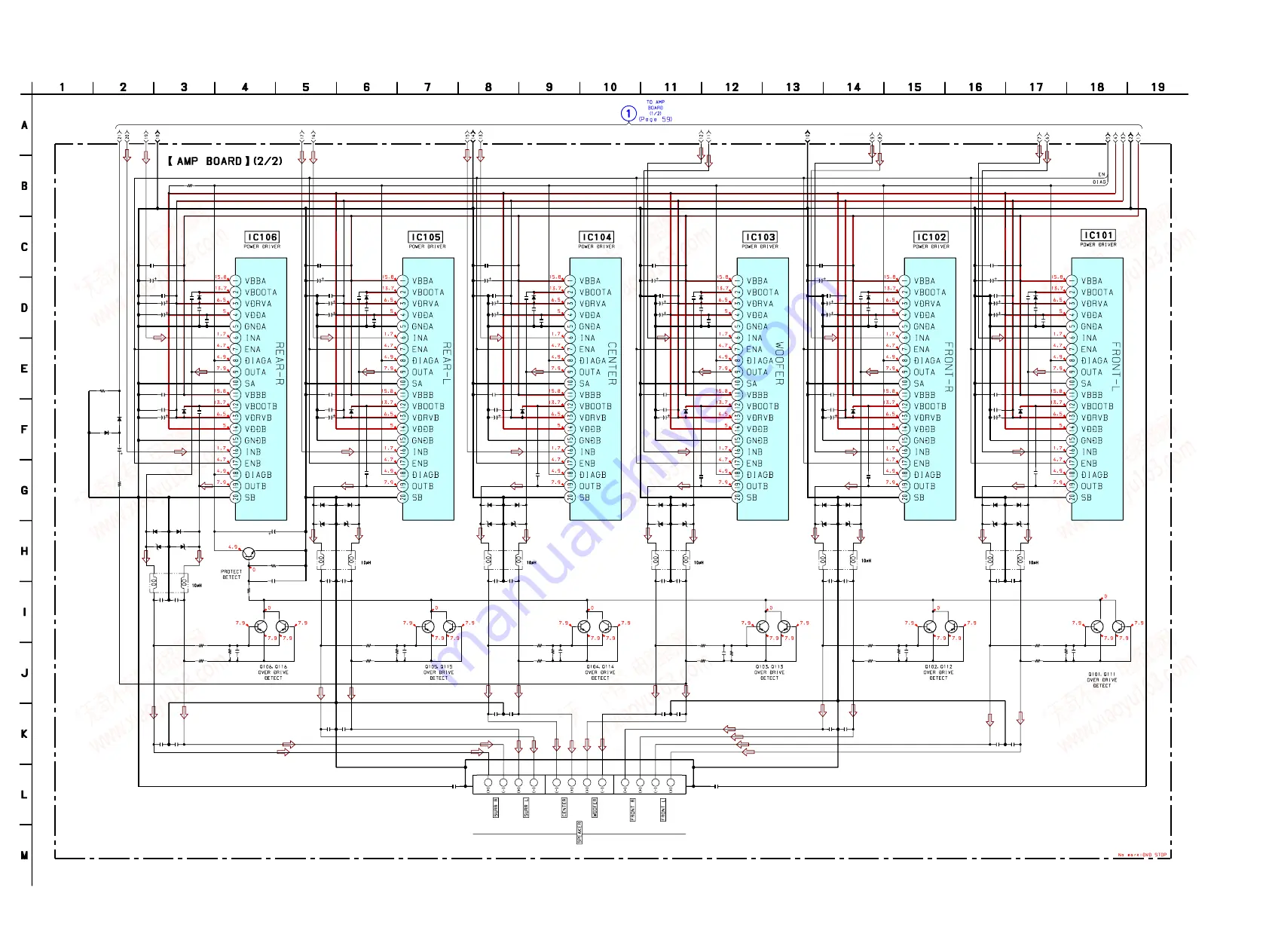Image resolution: width=1266 pixels, height=952 pixels.
Task: Select the FRONT-L channel label
Action: click(1116, 366)
